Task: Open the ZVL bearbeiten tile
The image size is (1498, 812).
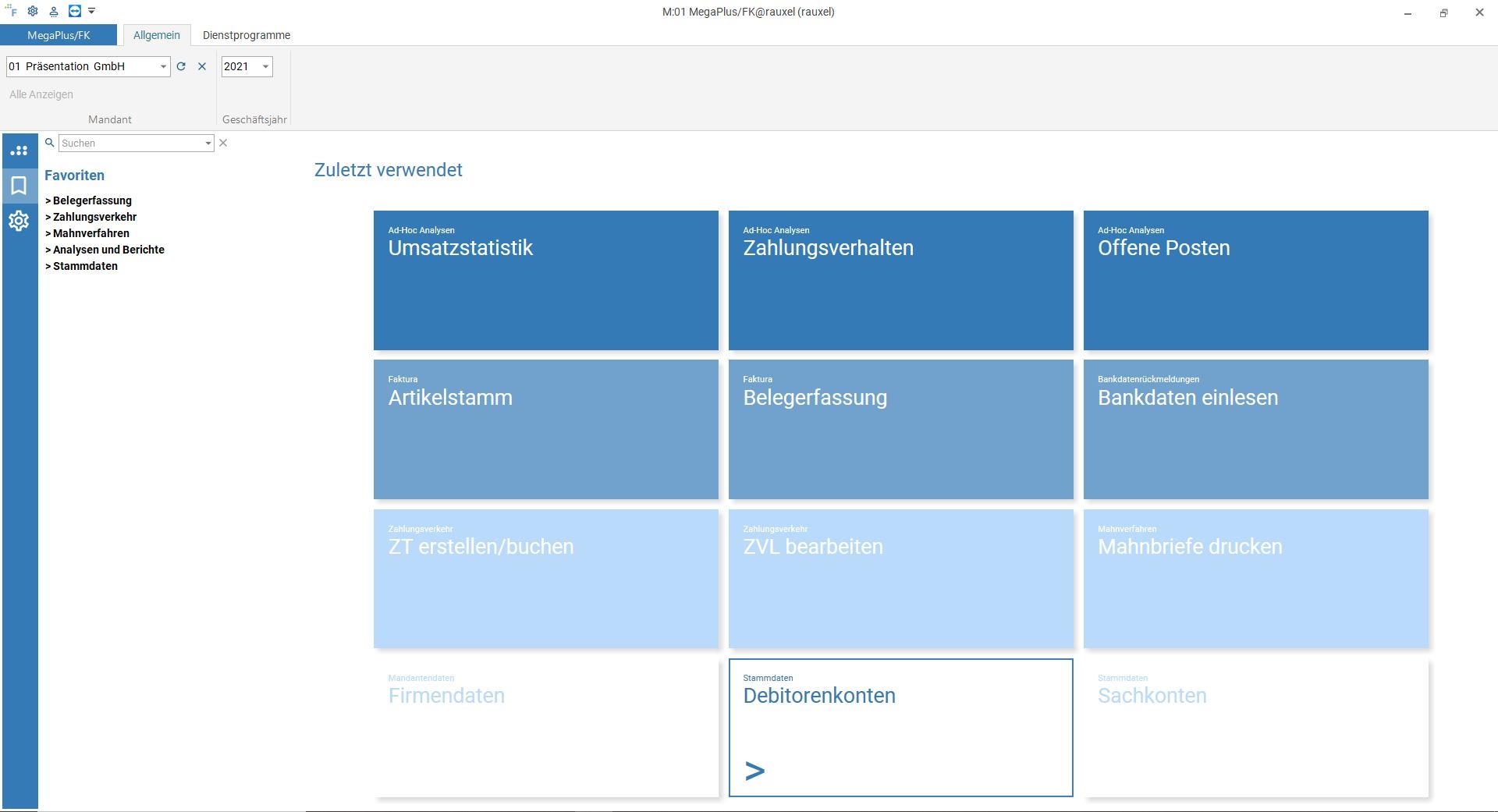Action: [901, 579]
